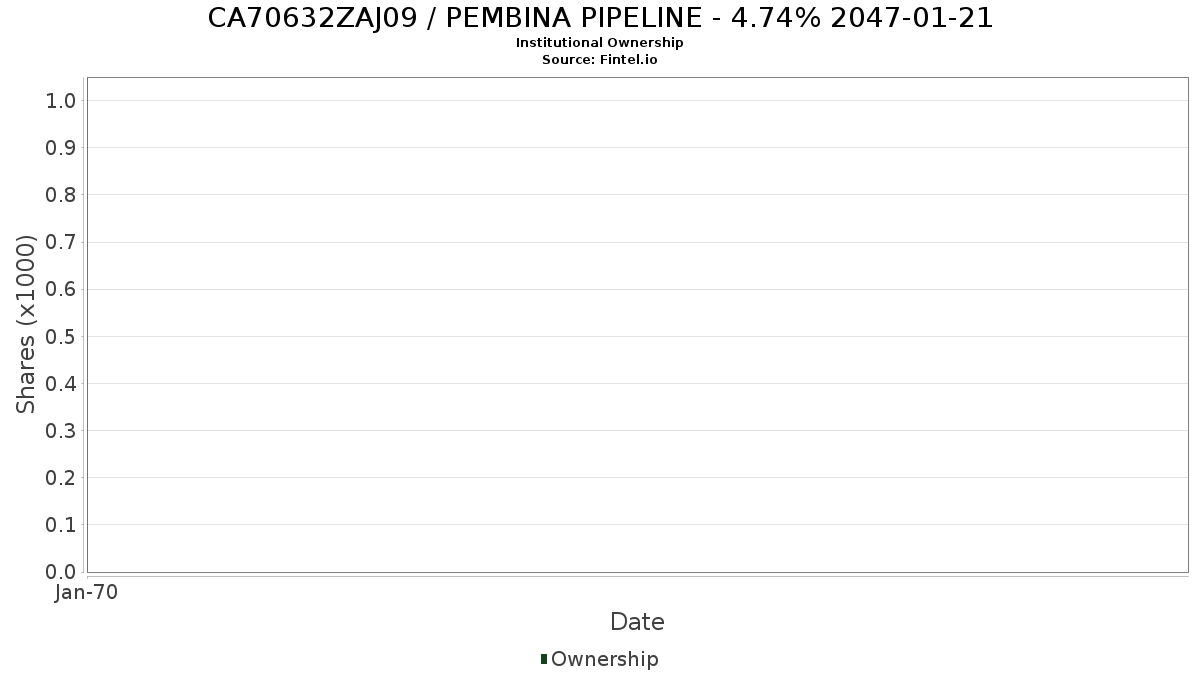
Task: Click the chart title PEMBINA PIPELINE
Action: coord(600,18)
